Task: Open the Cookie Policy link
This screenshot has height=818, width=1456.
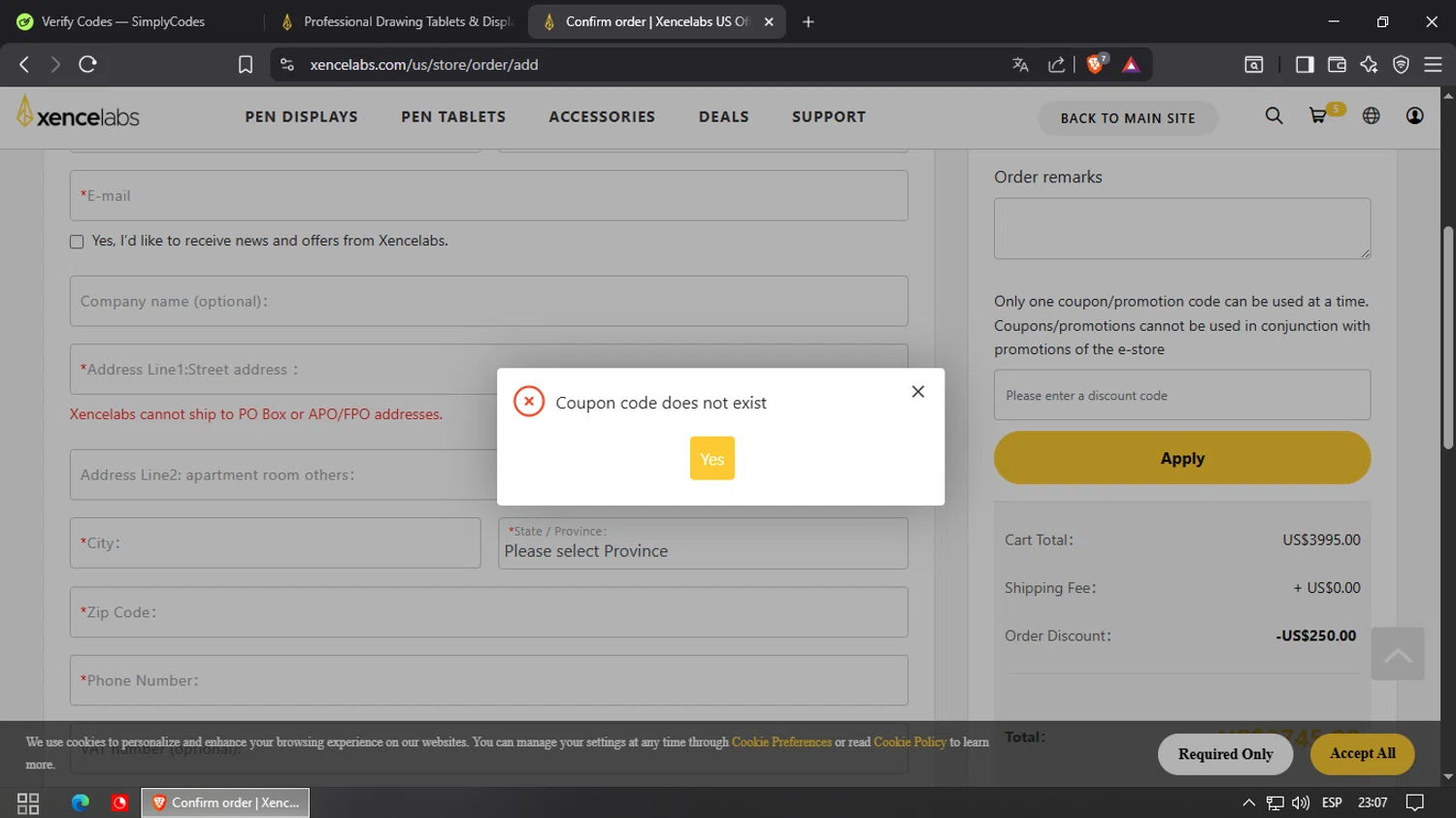Action: pos(910,742)
